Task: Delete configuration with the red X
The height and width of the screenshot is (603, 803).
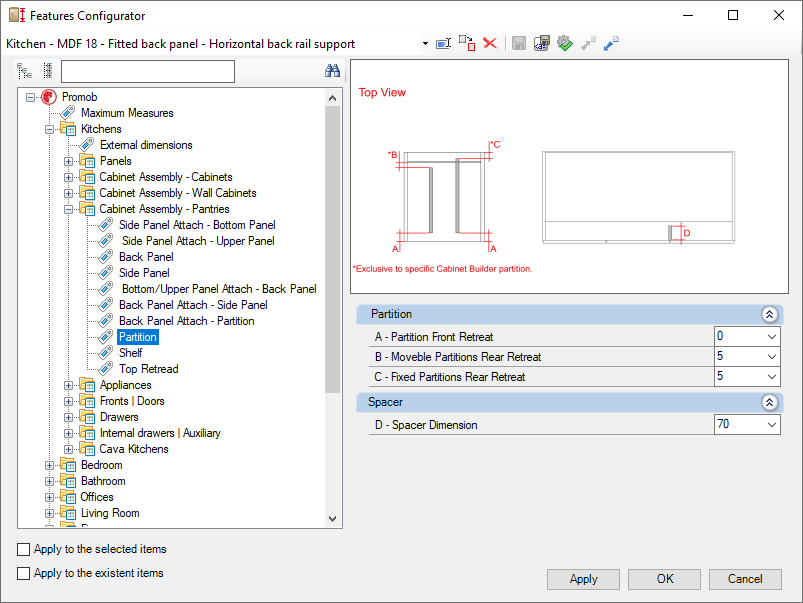Action: (x=490, y=44)
